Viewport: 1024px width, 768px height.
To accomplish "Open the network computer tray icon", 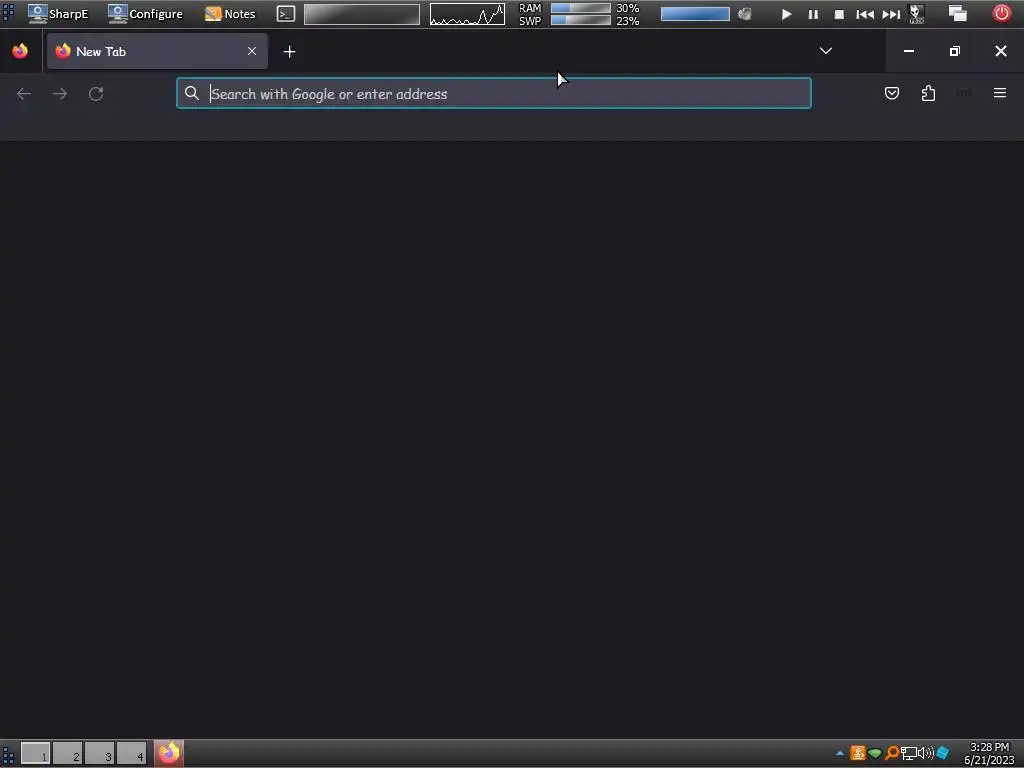I will [x=909, y=753].
